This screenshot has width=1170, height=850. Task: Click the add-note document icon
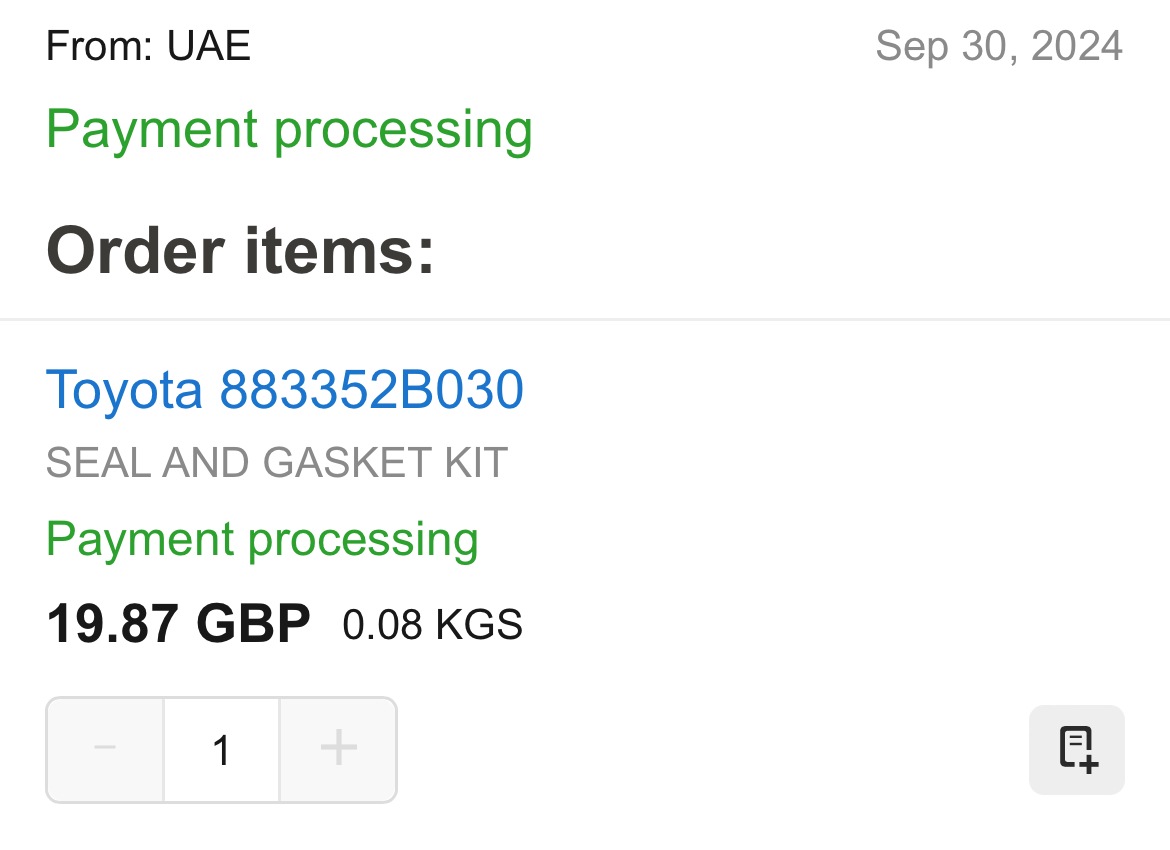pos(1077,749)
